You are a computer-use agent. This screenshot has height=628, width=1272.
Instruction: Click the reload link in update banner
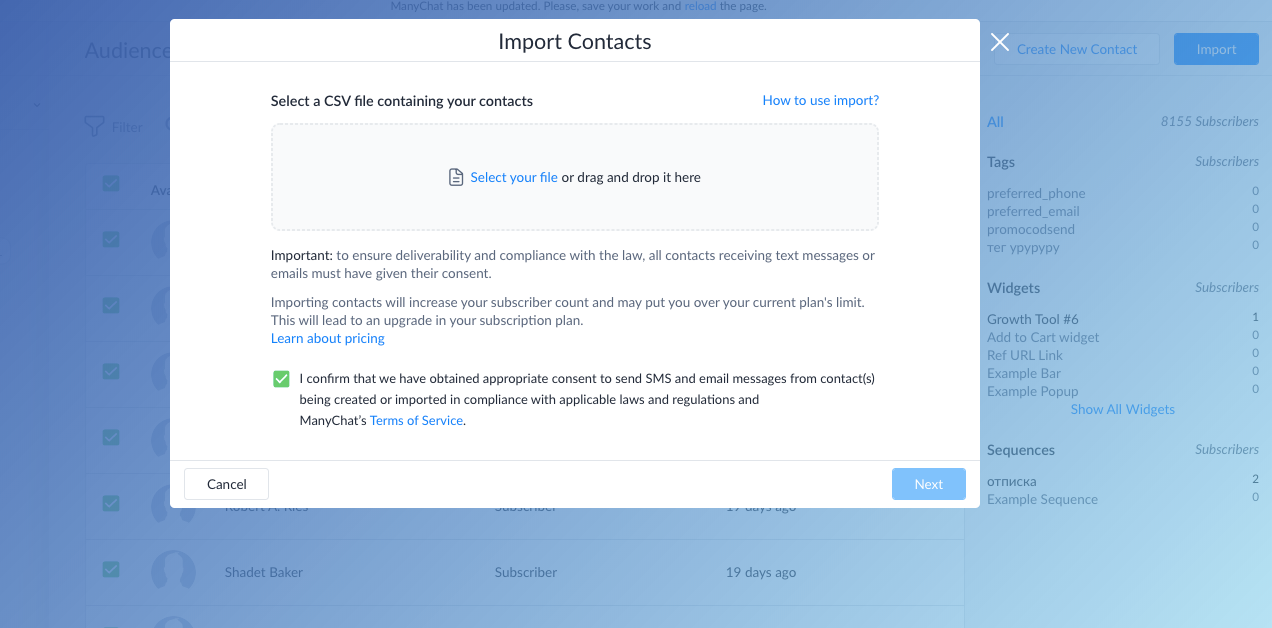click(x=700, y=6)
